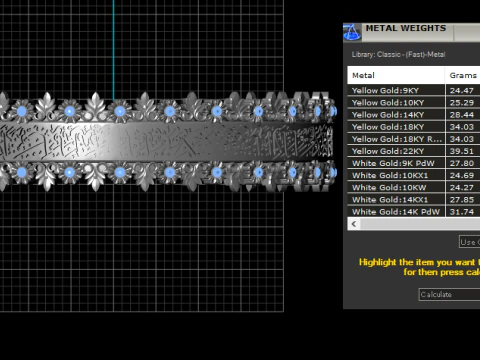Click the horizontal scrollbar track in metal list
Viewport: 480px width, 360px height.
click(x=420, y=224)
